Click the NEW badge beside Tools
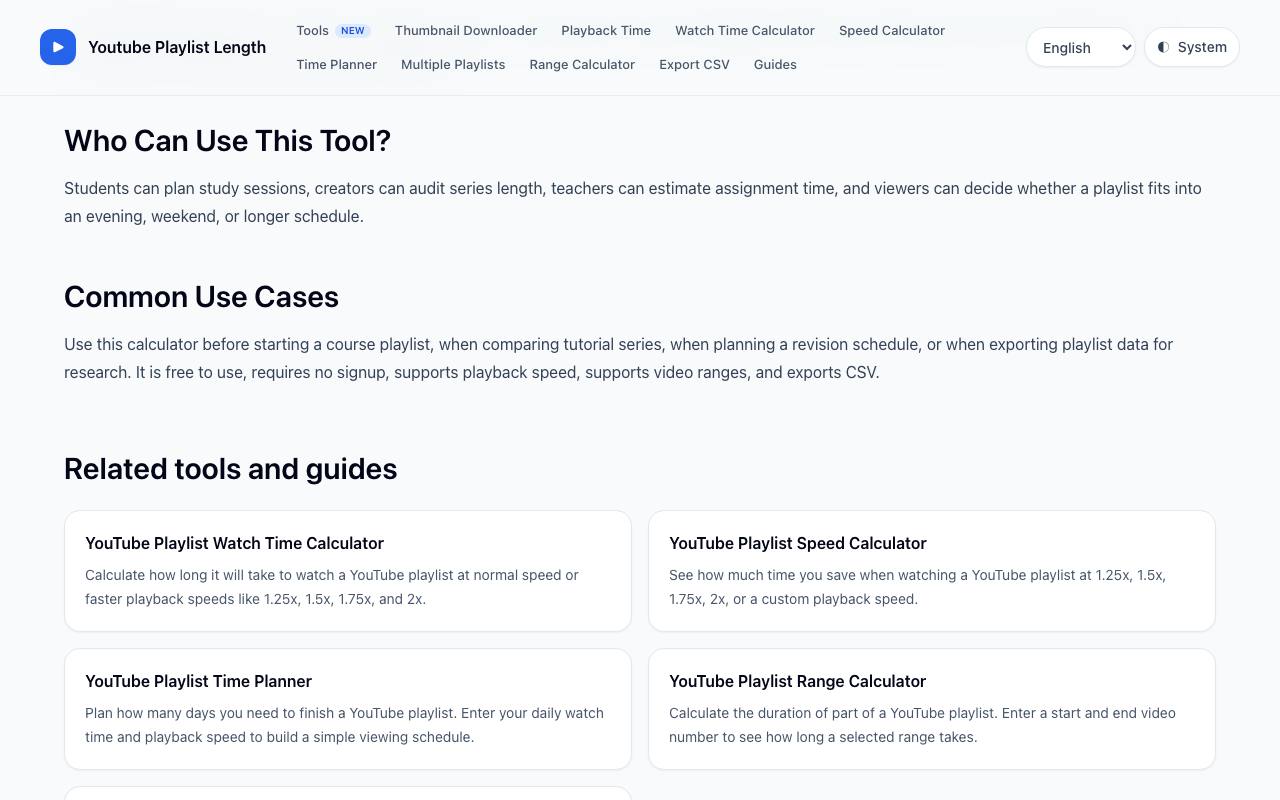Image resolution: width=1280 pixels, height=800 pixels. click(x=353, y=31)
